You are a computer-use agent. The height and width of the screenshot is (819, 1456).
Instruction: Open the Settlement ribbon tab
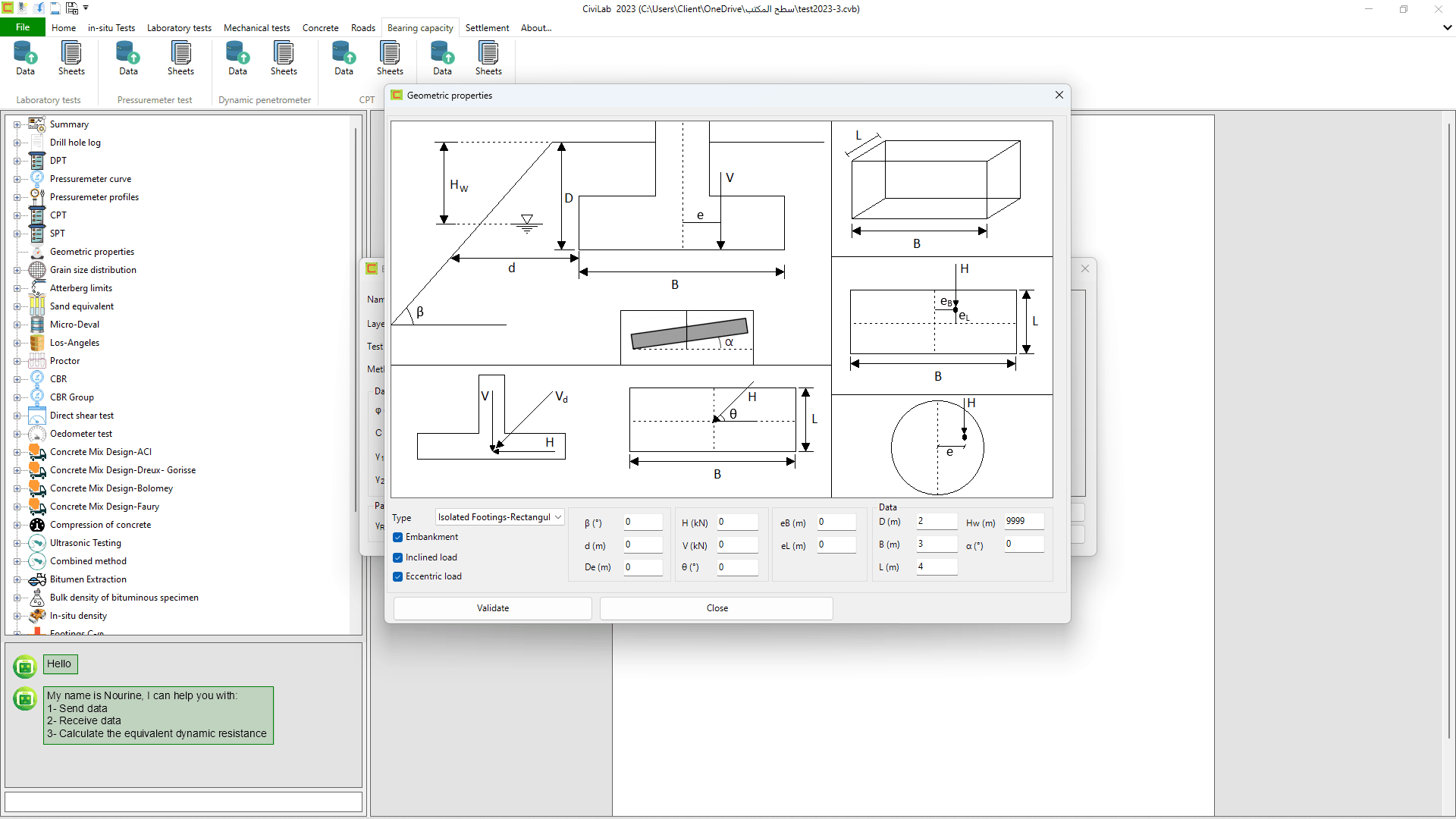(487, 28)
